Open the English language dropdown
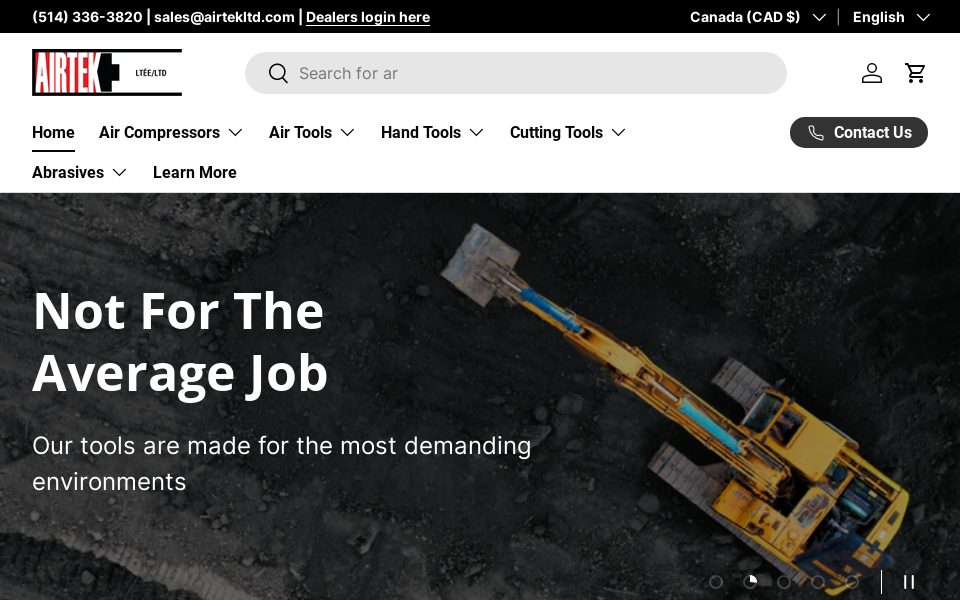Viewport: 960px width, 600px height. click(890, 17)
